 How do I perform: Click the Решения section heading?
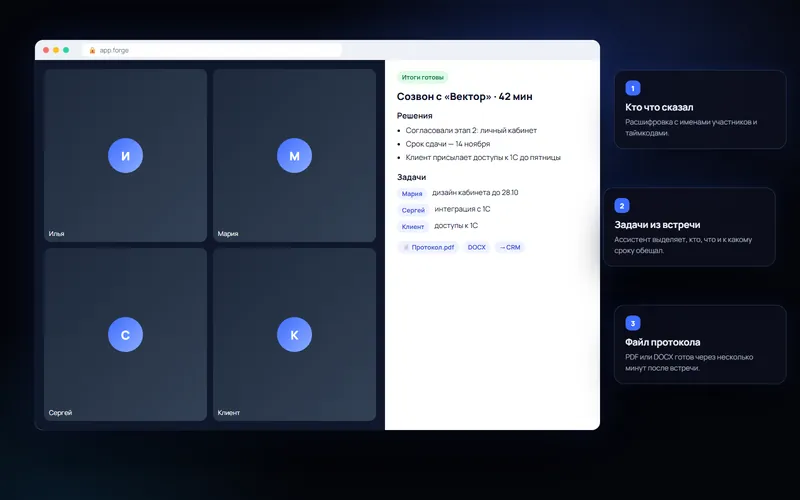coord(415,116)
